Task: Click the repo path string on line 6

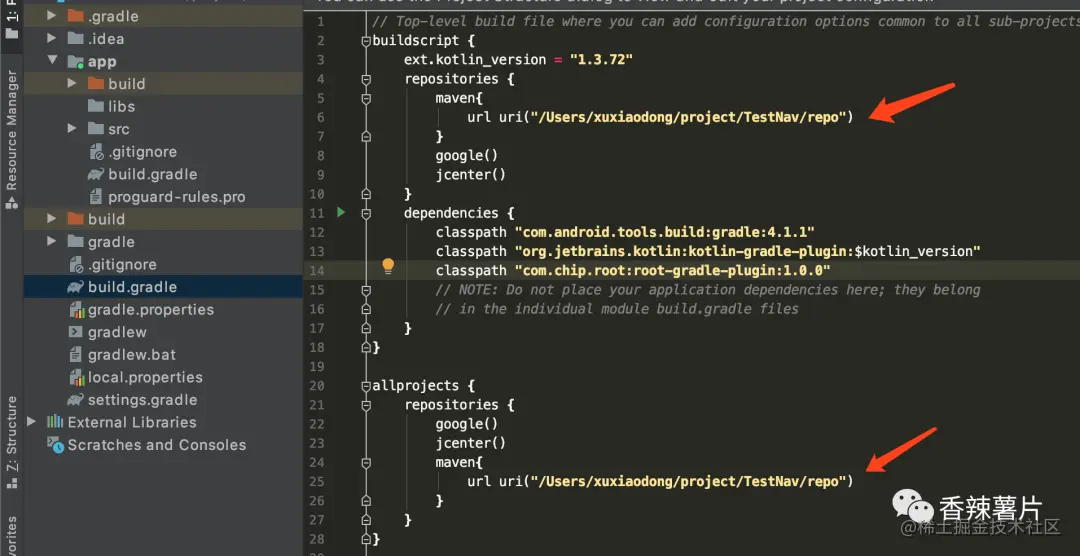Action: tap(687, 117)
